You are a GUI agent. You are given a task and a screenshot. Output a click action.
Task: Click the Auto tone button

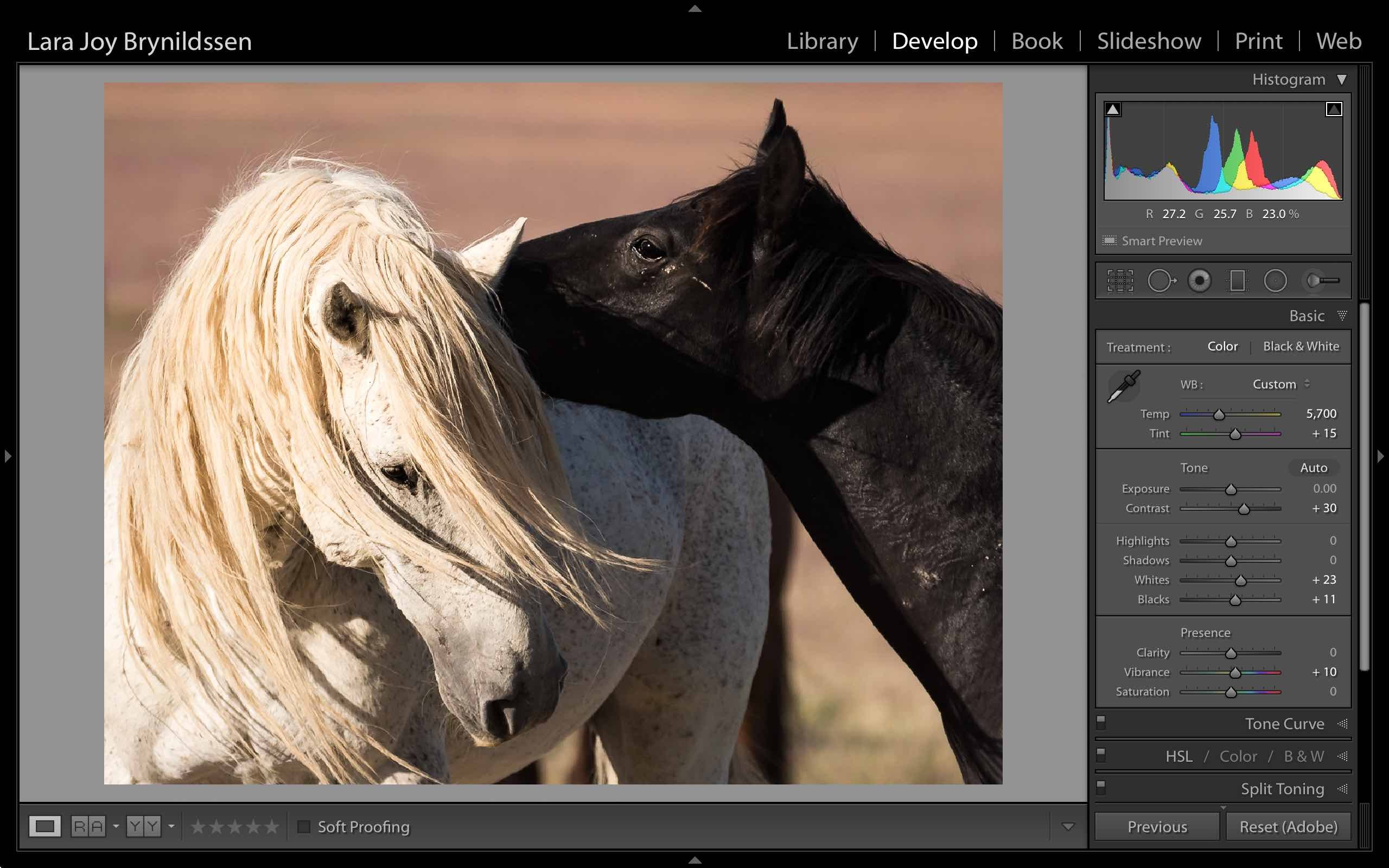tap(1313, 468)
